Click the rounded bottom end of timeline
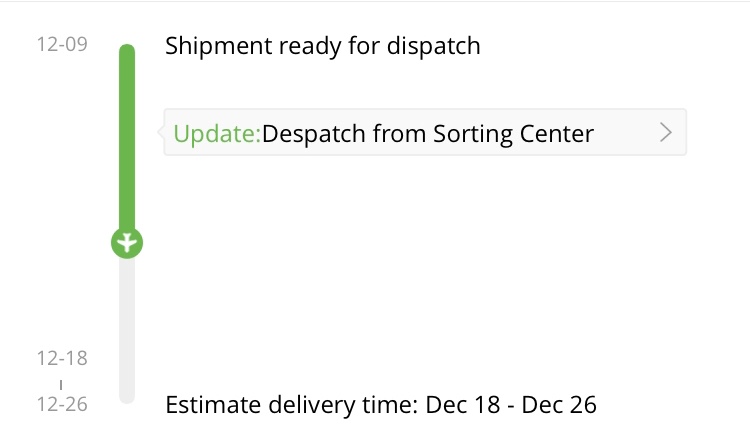The image size is (750, 444). point(127,397)
